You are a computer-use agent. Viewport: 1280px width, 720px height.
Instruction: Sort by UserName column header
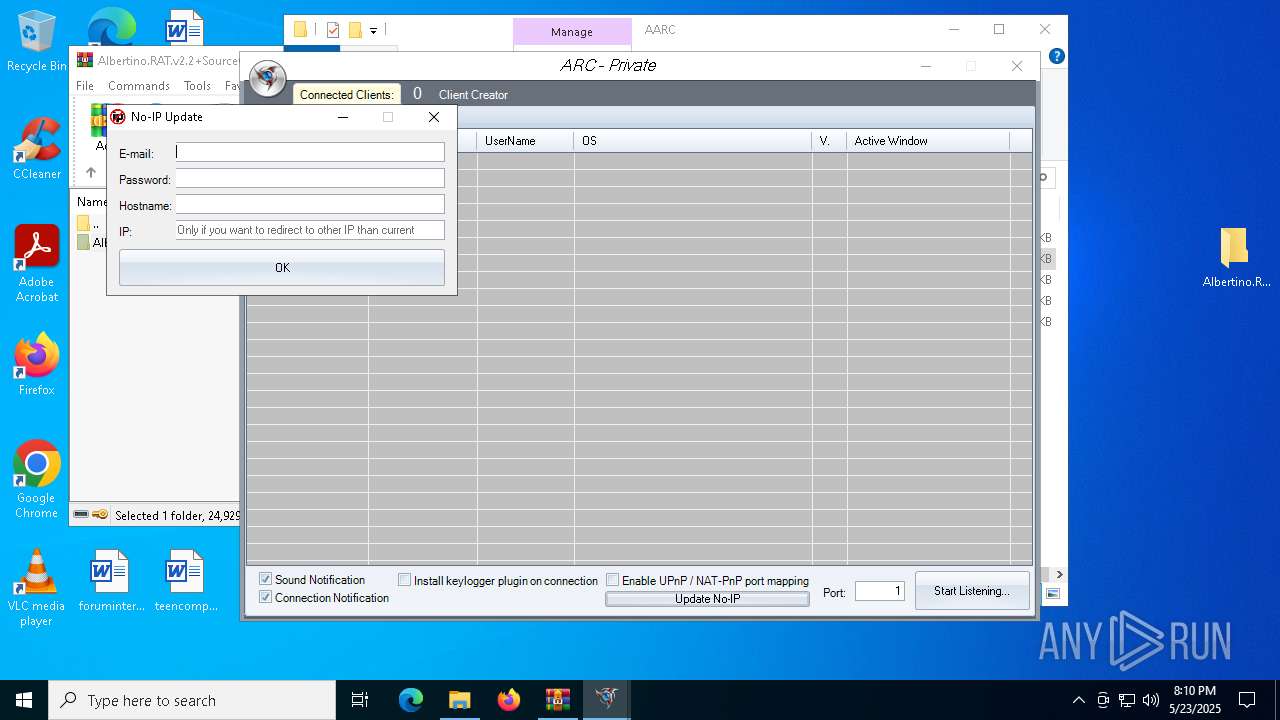point(525,141)
